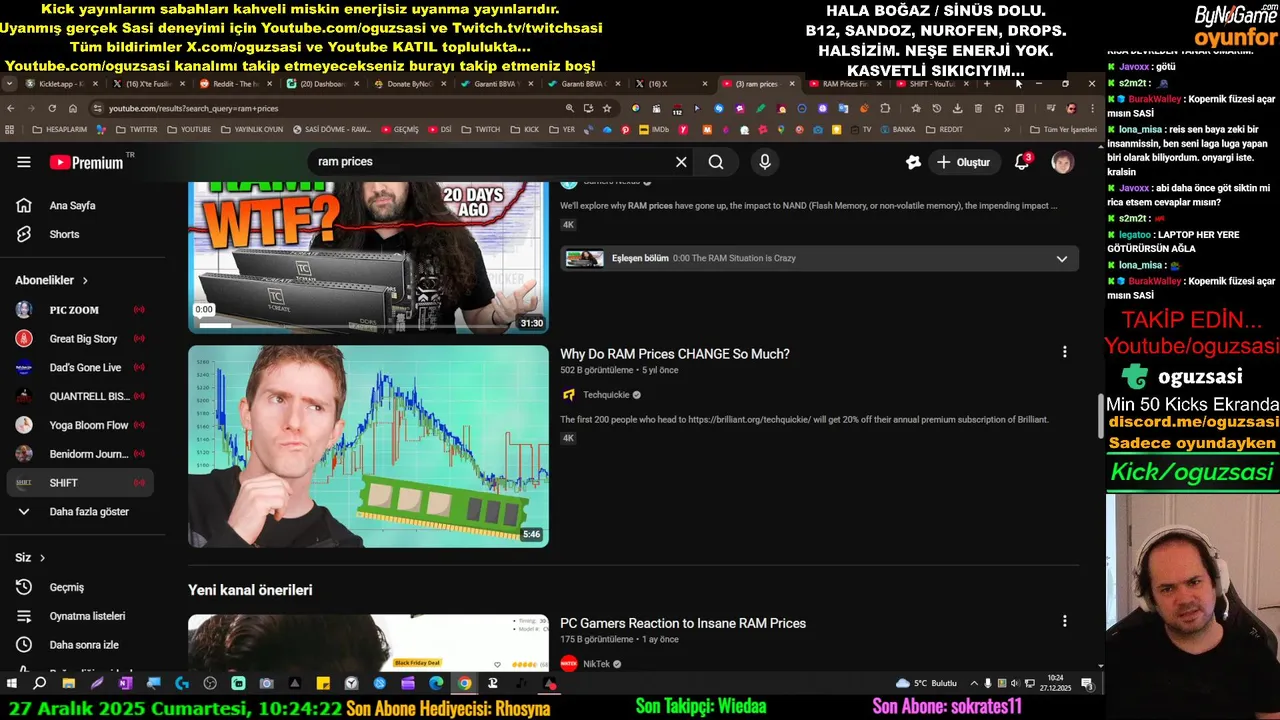Image resolution: width=1280 pixels, height=720 pixels.
Task: Open Why Do RAM Prices CHANGE title
Action: click(x=675, y=354)
